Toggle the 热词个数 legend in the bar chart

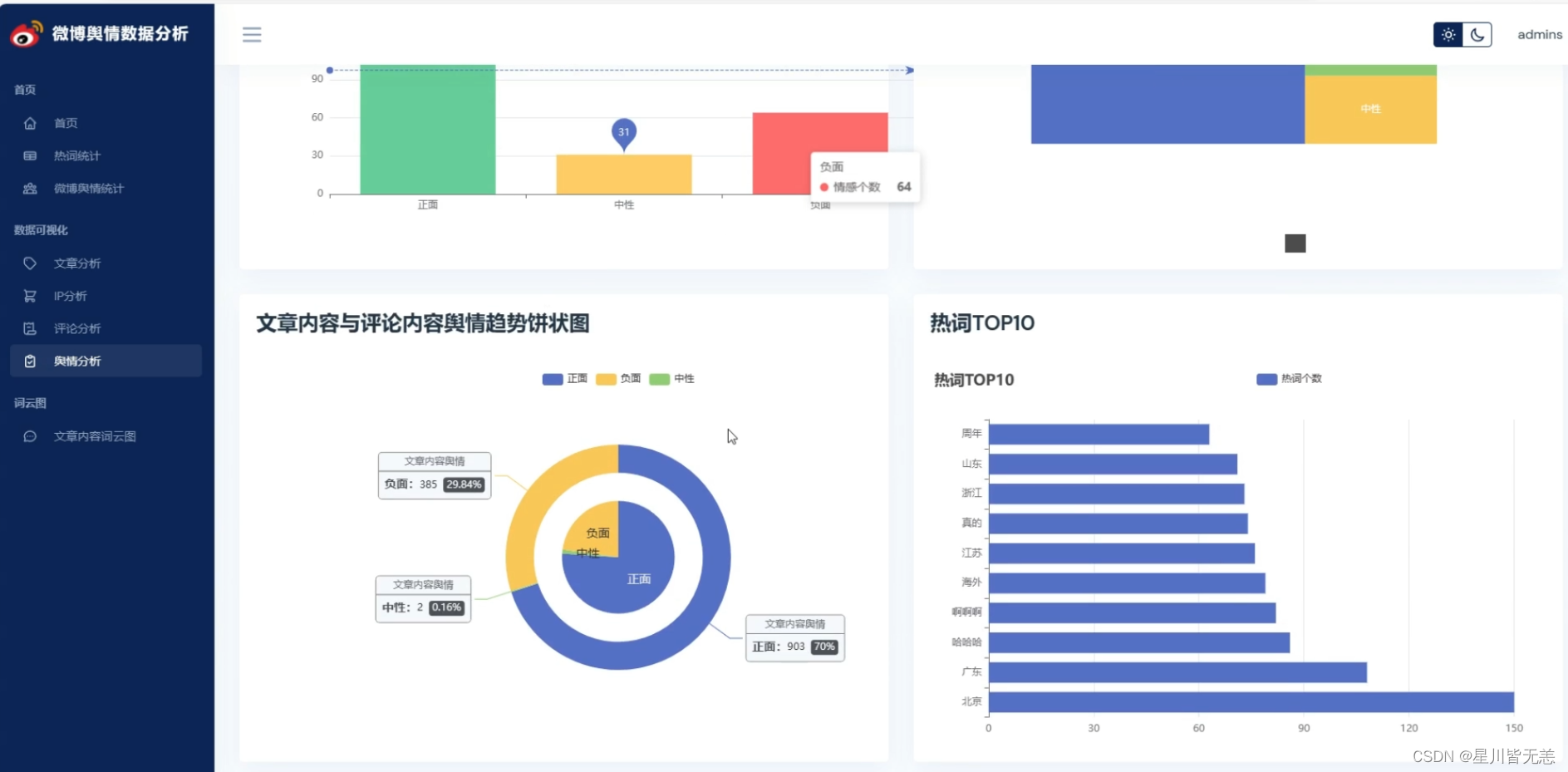(1290, 379)
